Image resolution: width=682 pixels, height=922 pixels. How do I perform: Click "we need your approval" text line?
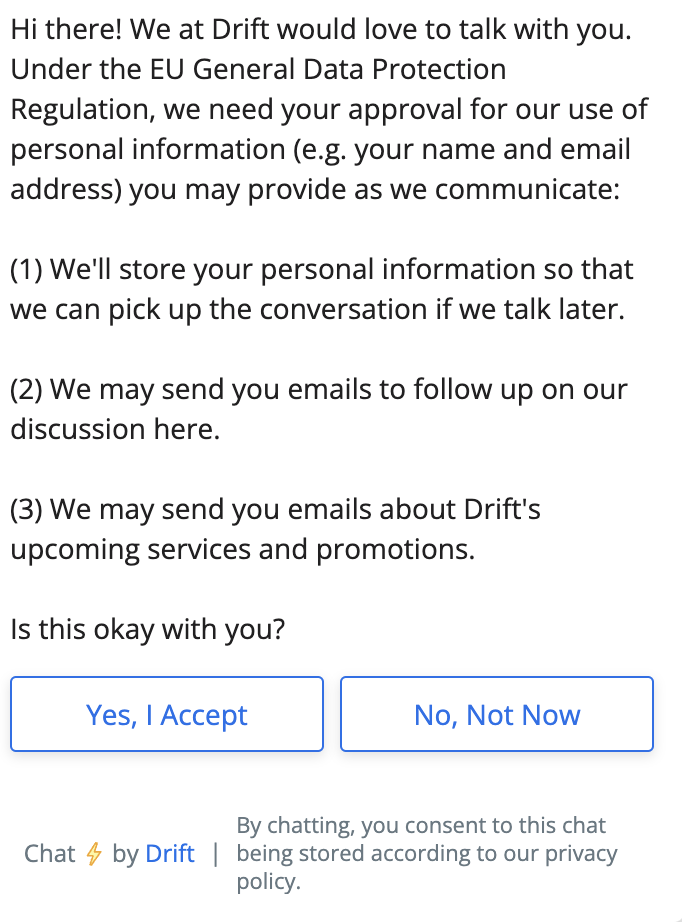point(329,110)
